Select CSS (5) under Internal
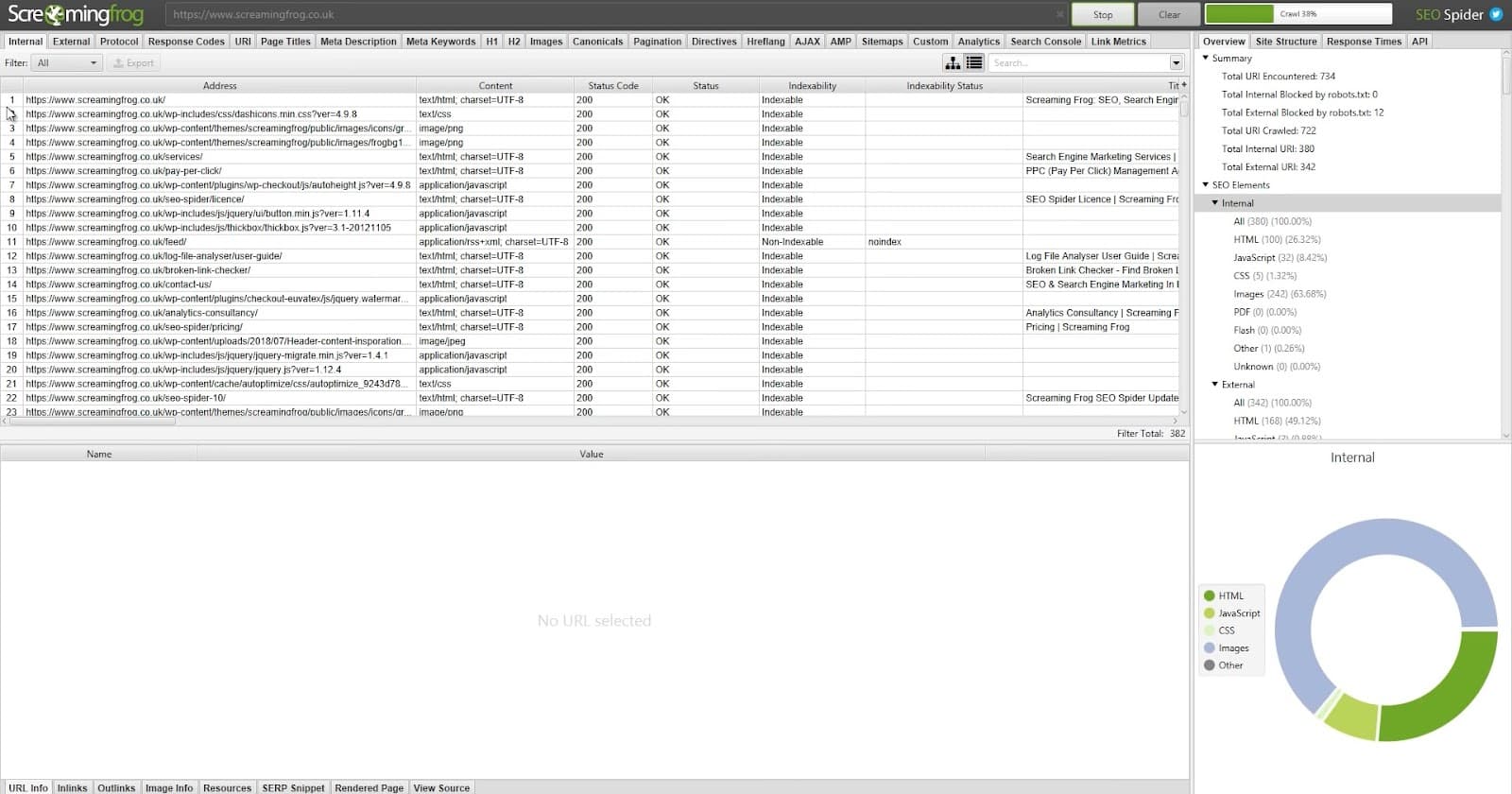Viewport: 1512px width, 794px height. [1264, 276]
